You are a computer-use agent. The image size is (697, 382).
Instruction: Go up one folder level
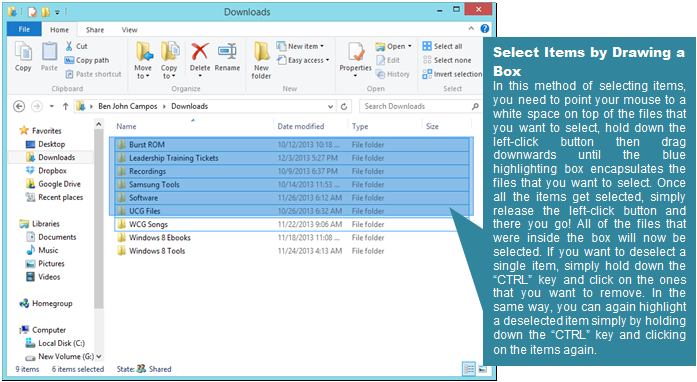tap(65, 106)
